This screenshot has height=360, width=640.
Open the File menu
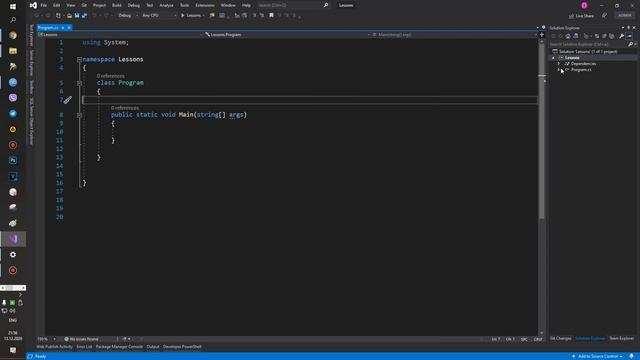point(43,5)
